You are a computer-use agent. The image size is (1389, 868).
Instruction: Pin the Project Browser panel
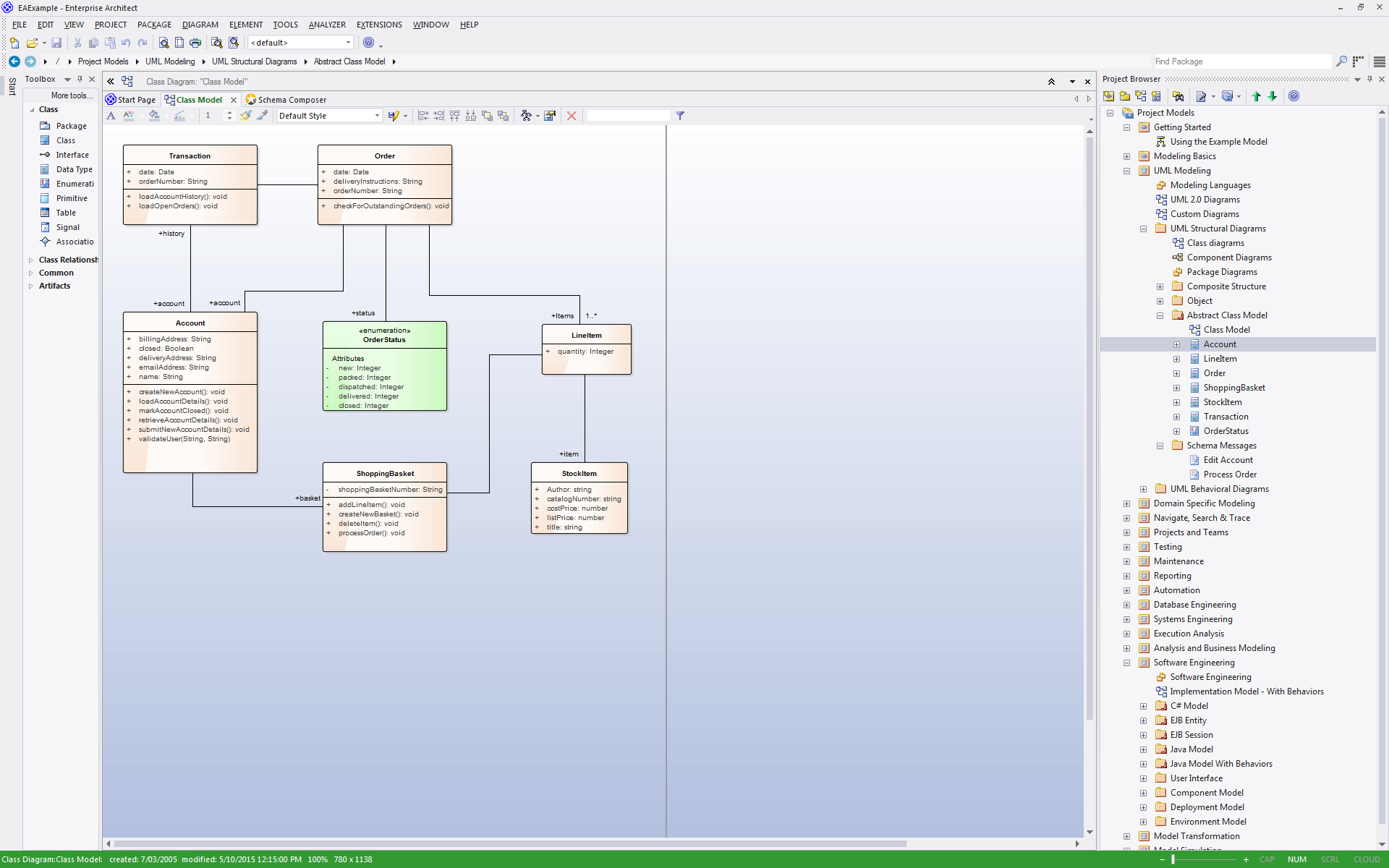[x=1369, y=79]
